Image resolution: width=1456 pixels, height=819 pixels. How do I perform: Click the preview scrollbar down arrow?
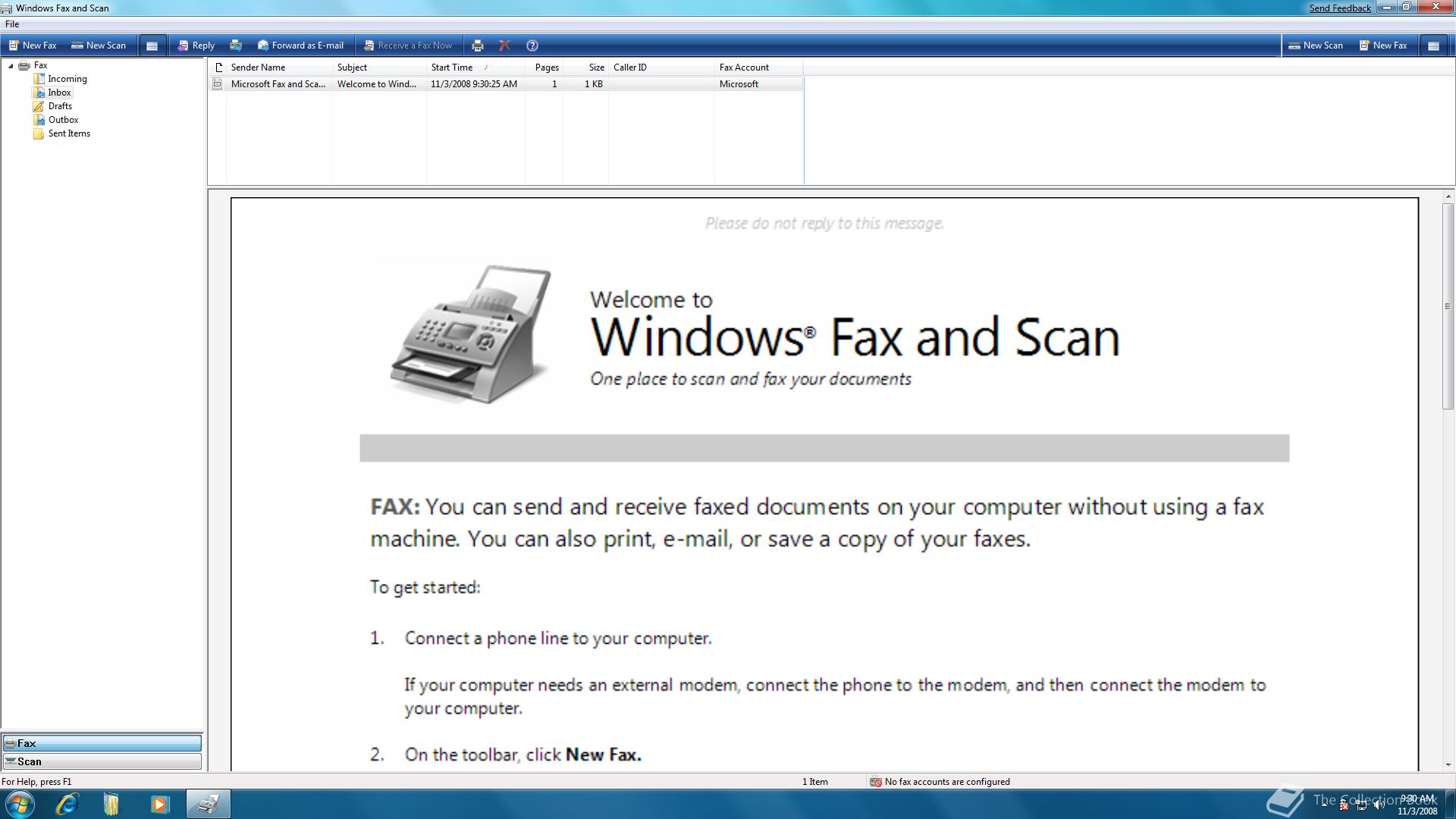pyautogui.click(x=1448, y=765)
